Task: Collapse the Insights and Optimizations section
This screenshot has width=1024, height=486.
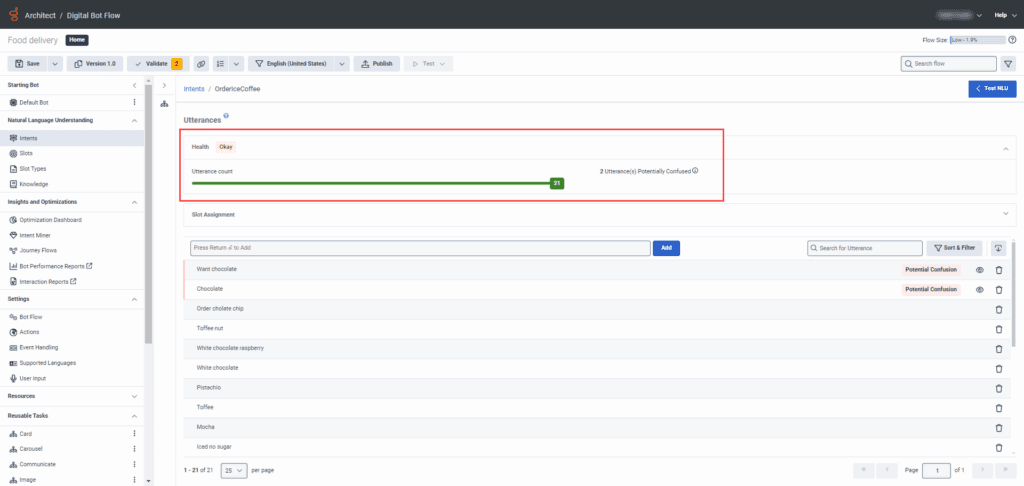Action: point(134,202)
